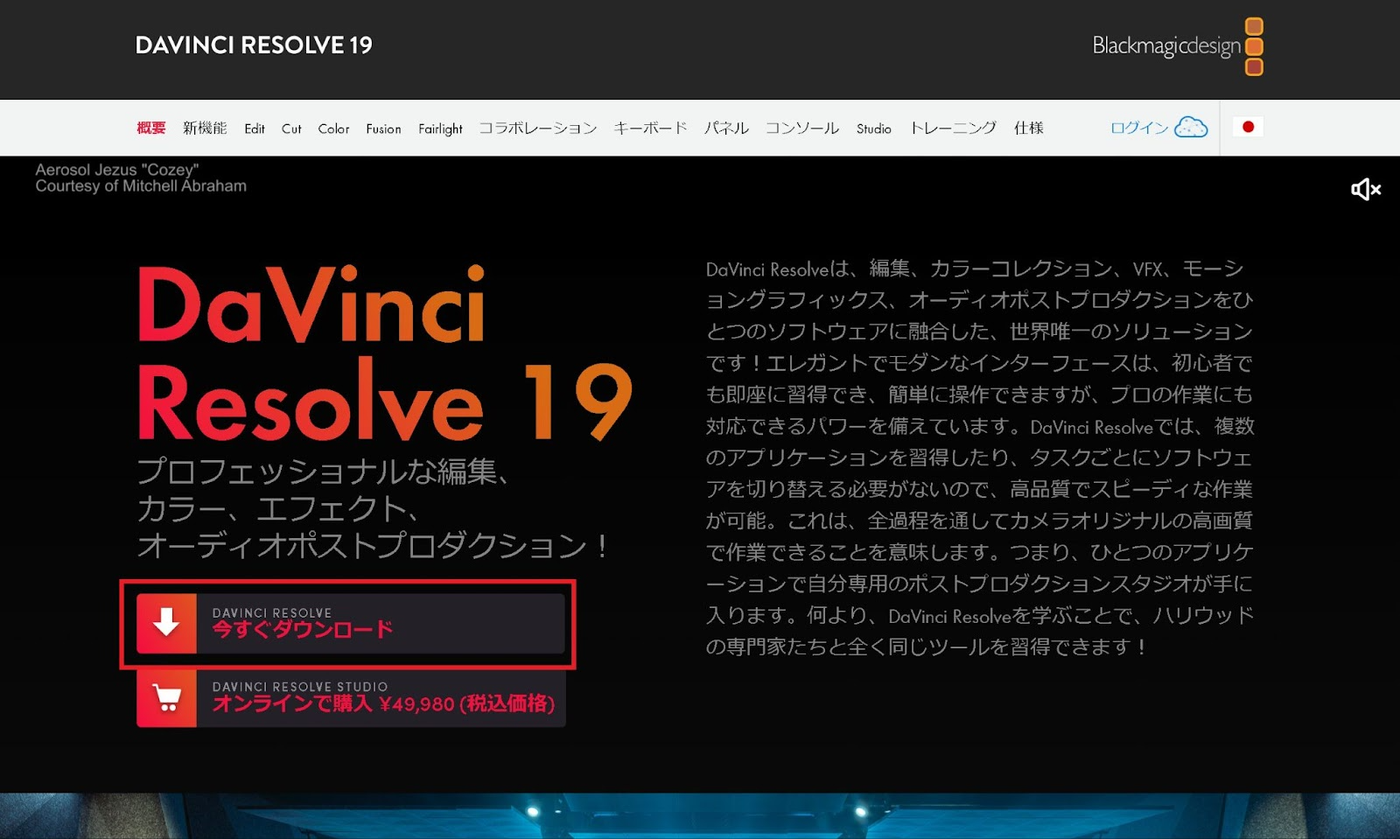The width and height of the screenshot is (1400, 839).
Task: Open the Japan flag region selector
Action: coord(1248,127)
